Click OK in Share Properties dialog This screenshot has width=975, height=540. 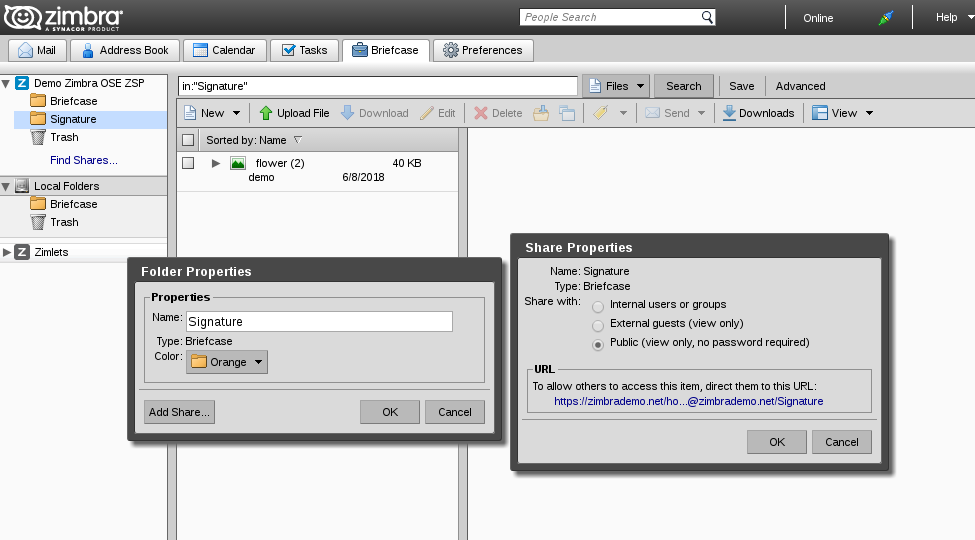click(777, 442)
